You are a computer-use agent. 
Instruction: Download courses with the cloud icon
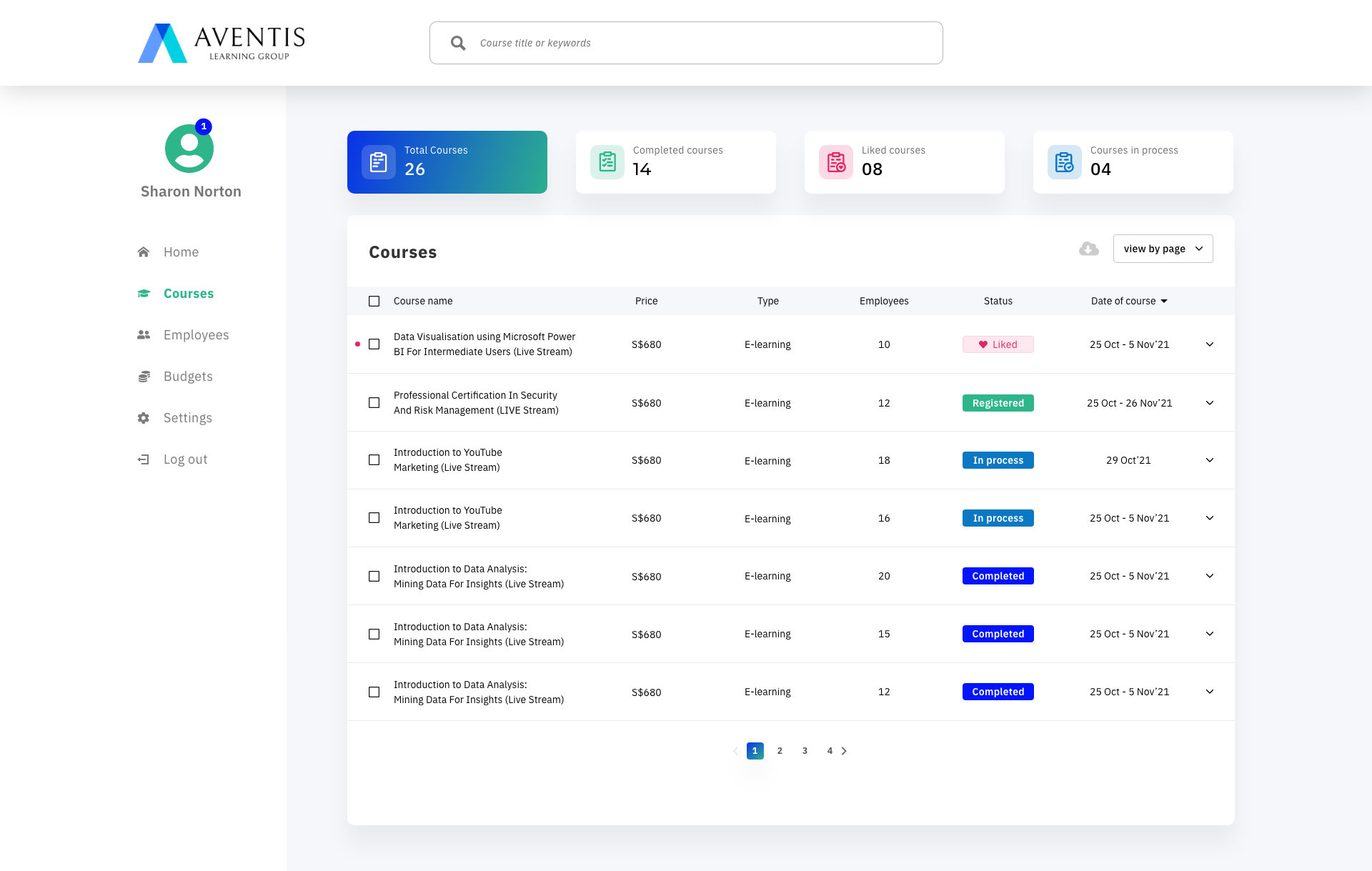click(1089, 249)
